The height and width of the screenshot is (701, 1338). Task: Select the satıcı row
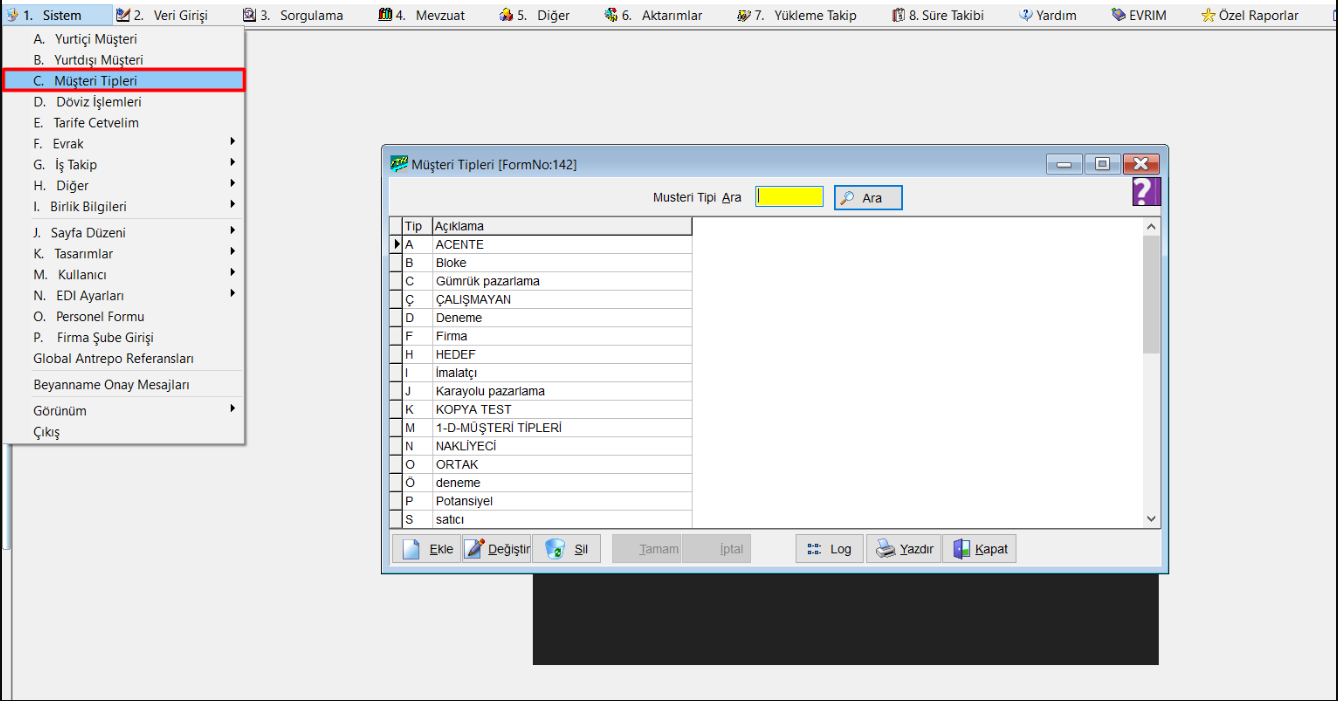click(x=541, y=520)
